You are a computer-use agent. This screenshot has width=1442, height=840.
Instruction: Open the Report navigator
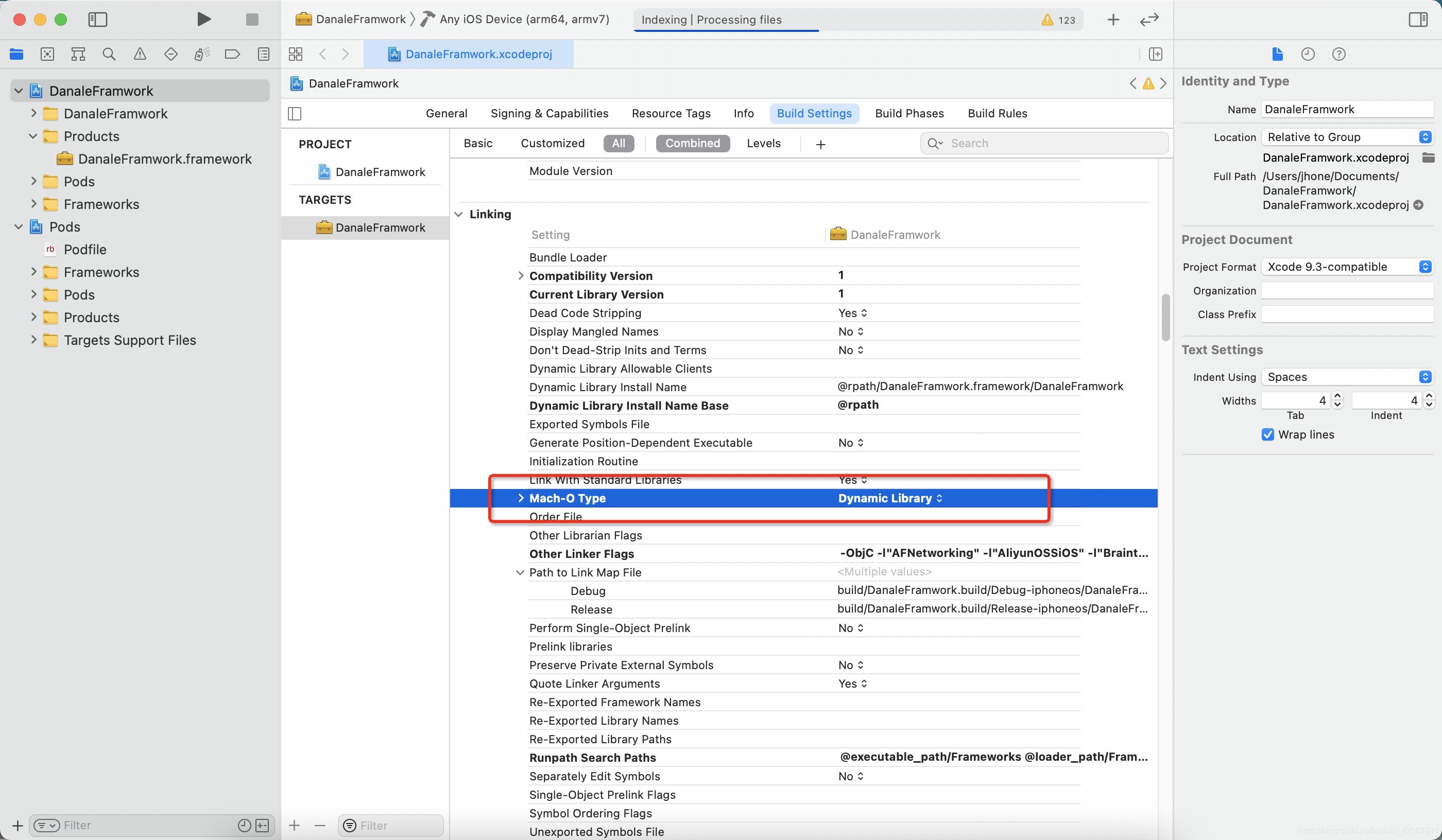click(x=263, y=55)
